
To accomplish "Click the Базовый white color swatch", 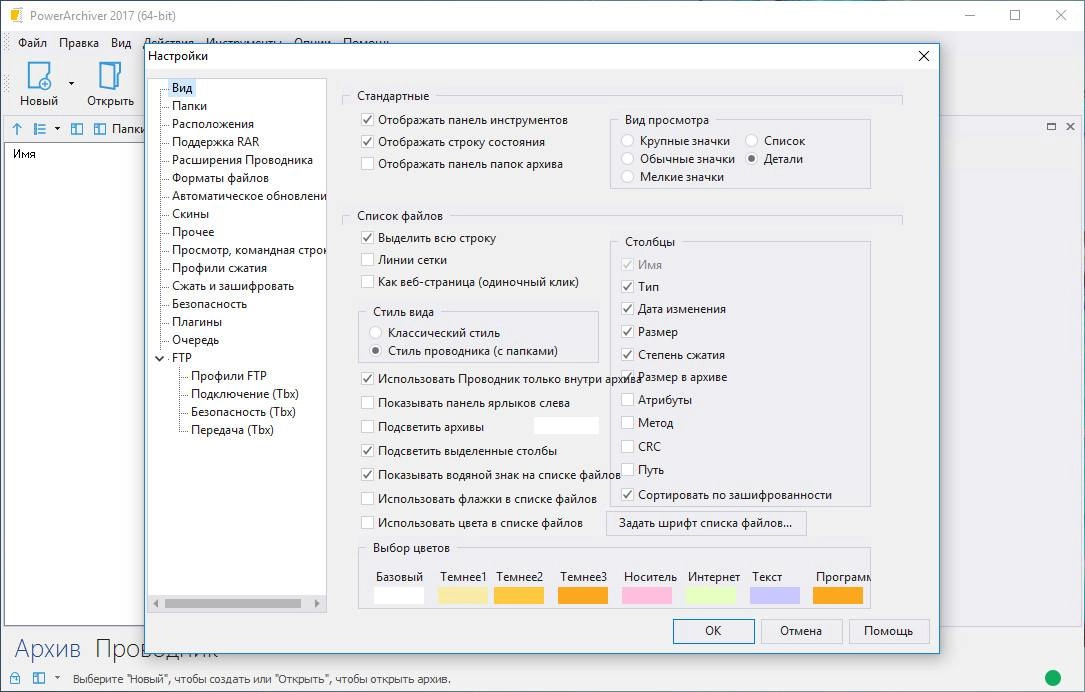I will coord(399,595).
